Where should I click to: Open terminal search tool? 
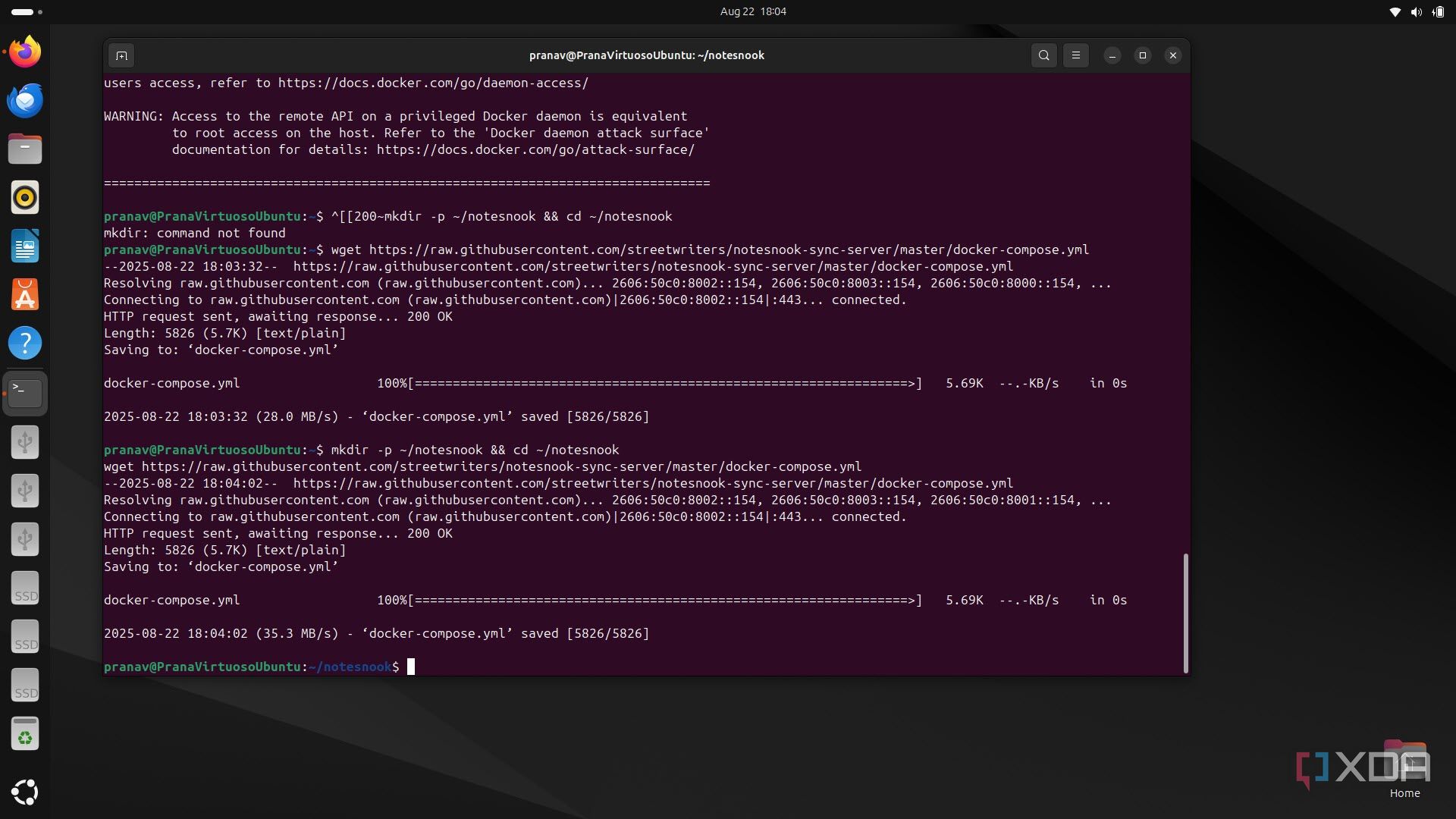[x=1044, y=55]
